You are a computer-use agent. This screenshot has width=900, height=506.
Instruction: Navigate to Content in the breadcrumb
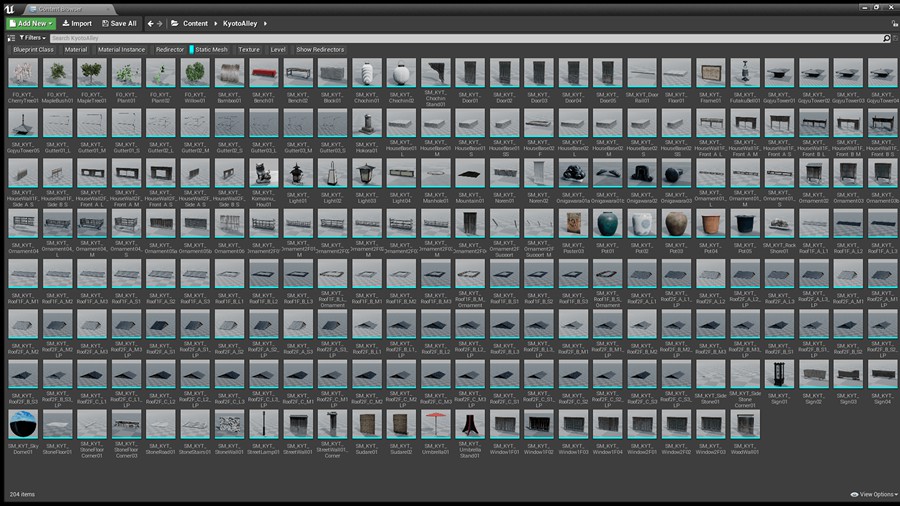pos(196,23)
